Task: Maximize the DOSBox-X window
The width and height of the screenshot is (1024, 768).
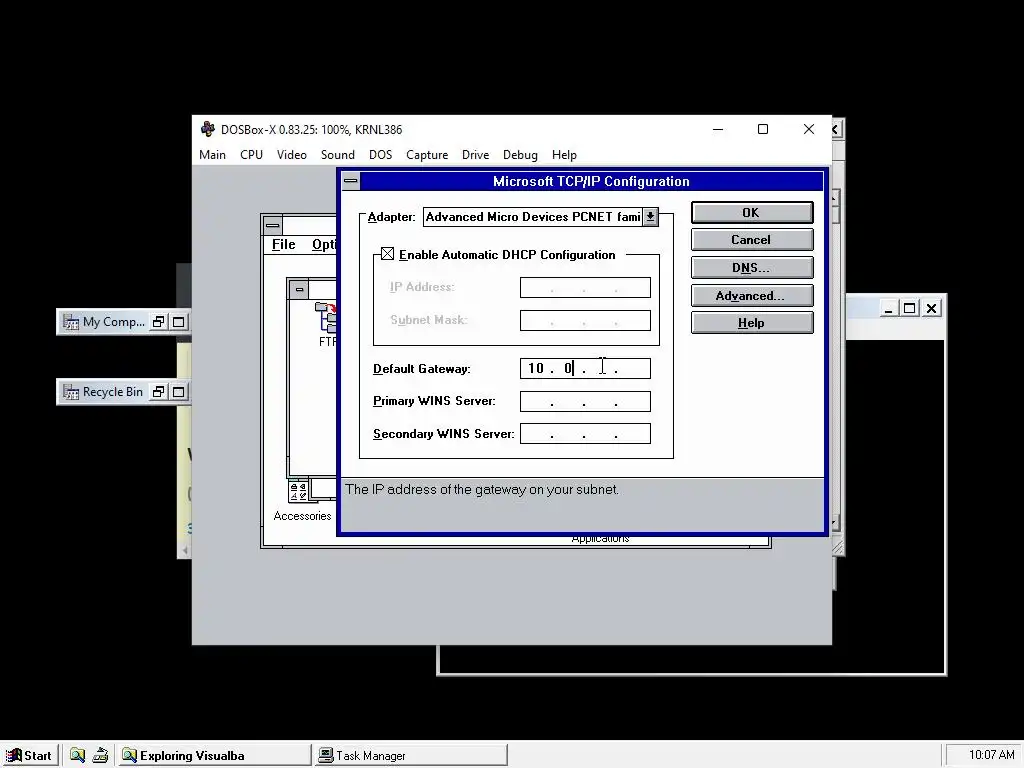Action: tap(762, 129)
